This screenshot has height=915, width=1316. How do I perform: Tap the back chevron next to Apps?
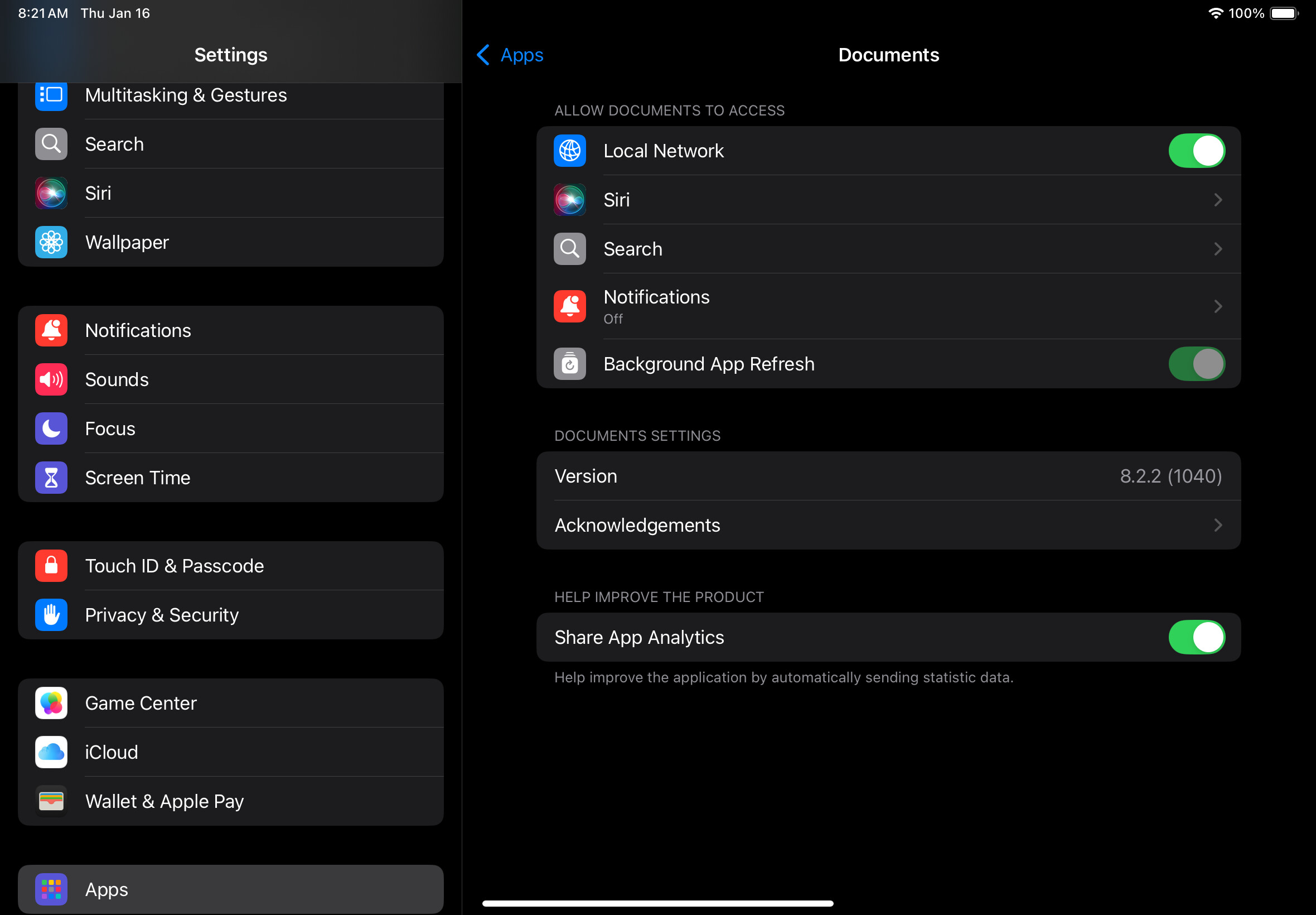coord(483,55)
